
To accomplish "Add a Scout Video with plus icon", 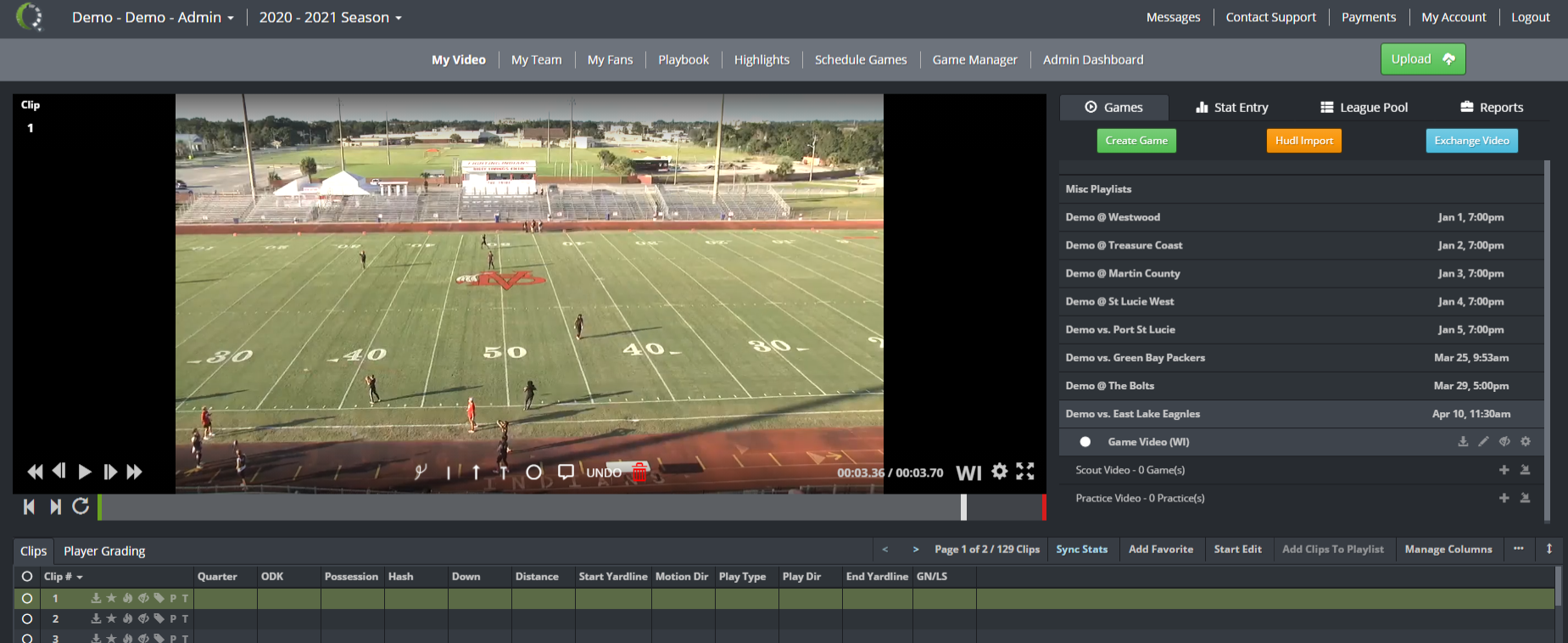I will point(1504,469).
